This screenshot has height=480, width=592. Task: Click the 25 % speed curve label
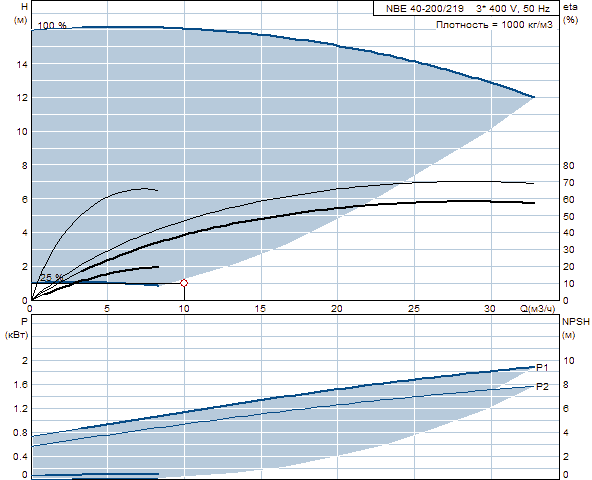[x=52, y=278]
